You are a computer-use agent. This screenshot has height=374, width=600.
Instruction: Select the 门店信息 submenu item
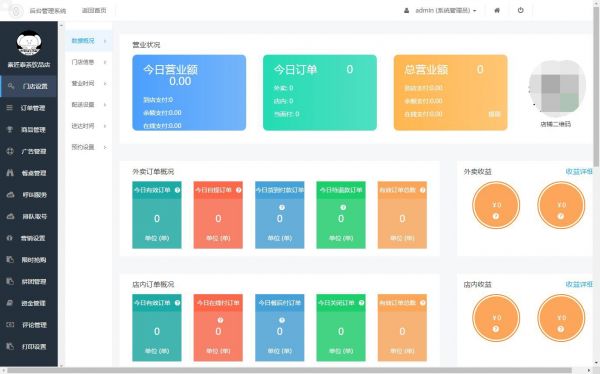tap(88, 62)
